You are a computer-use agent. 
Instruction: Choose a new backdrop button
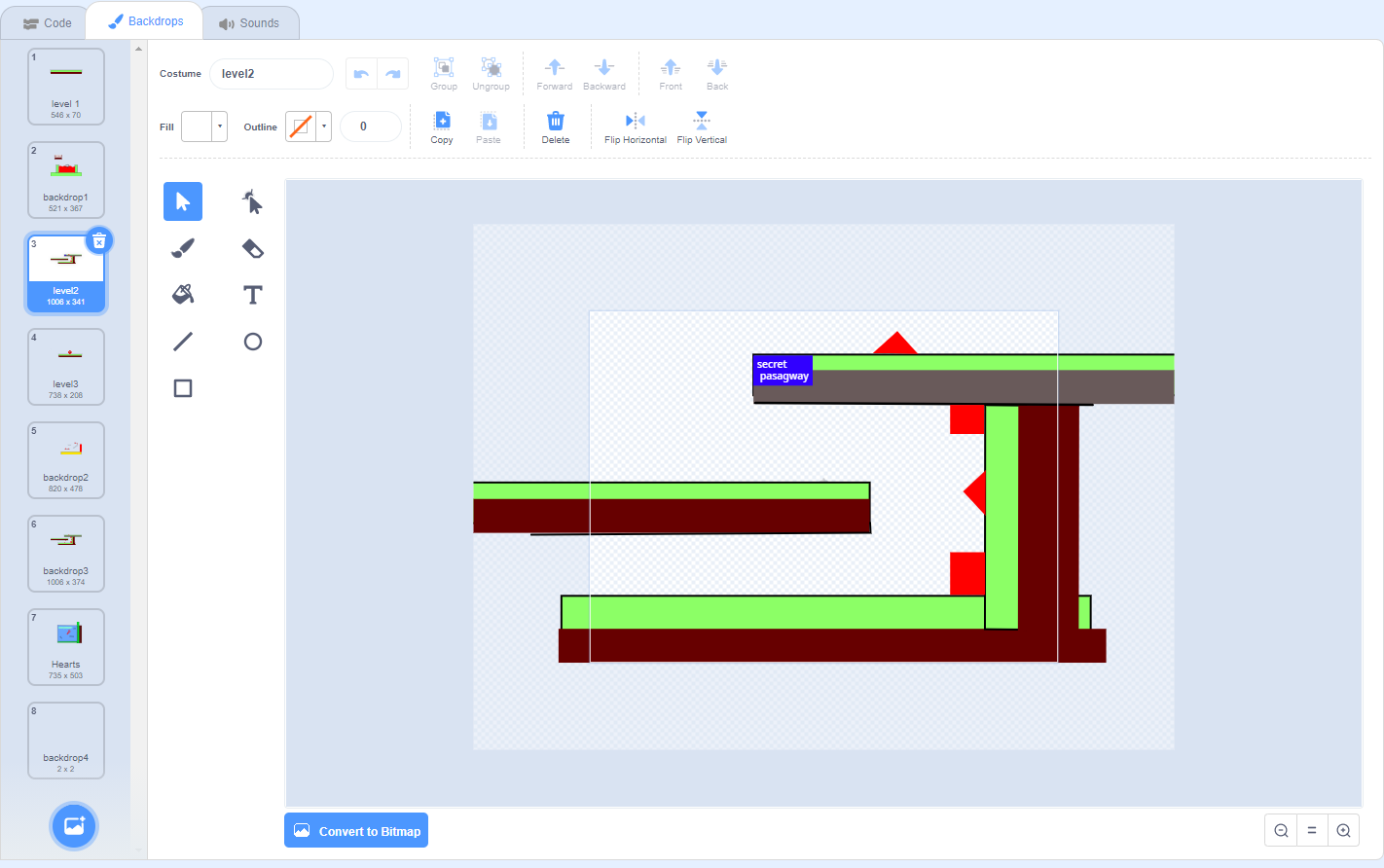[74, 826]
